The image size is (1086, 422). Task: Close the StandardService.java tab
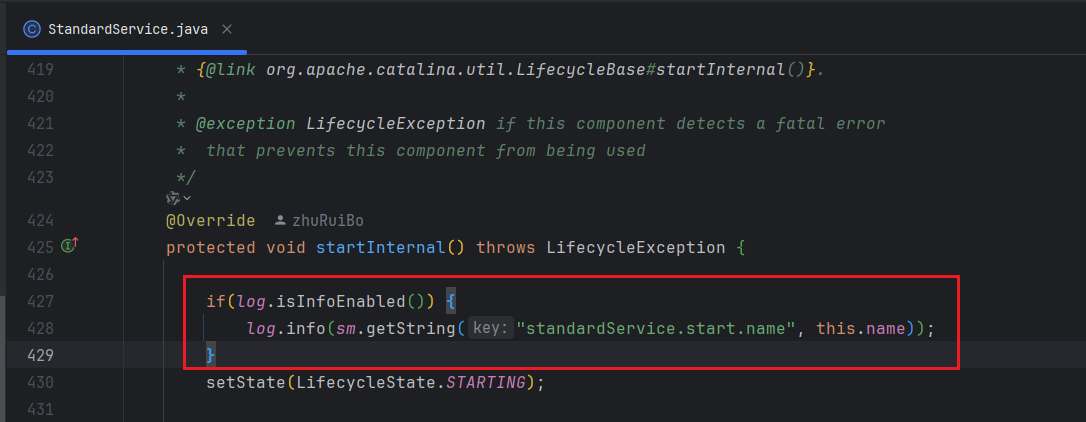(226, 29)
